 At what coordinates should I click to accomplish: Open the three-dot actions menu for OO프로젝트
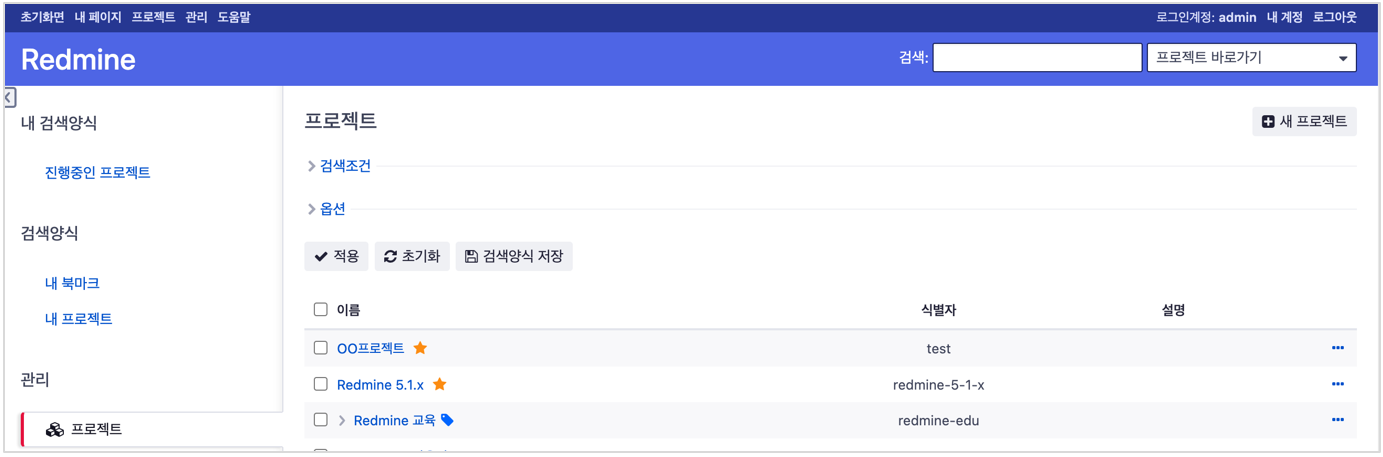pos(1337,348)
